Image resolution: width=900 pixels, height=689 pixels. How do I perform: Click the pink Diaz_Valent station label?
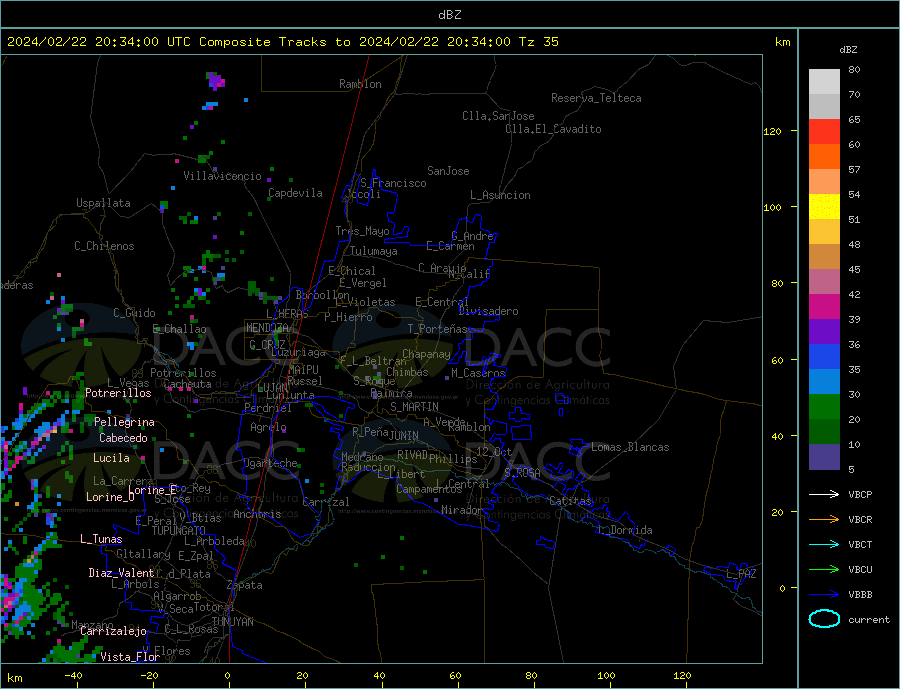(x=121, y=573)
